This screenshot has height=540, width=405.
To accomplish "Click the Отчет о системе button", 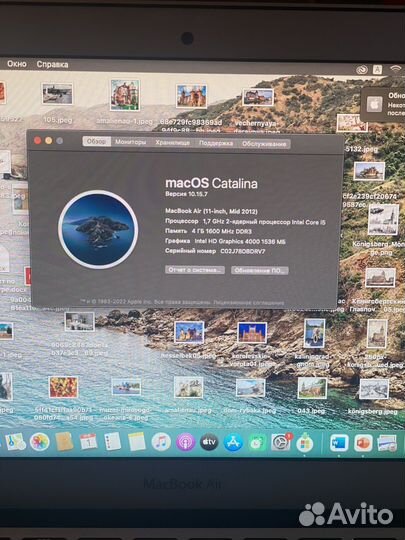I will [195, 270].
